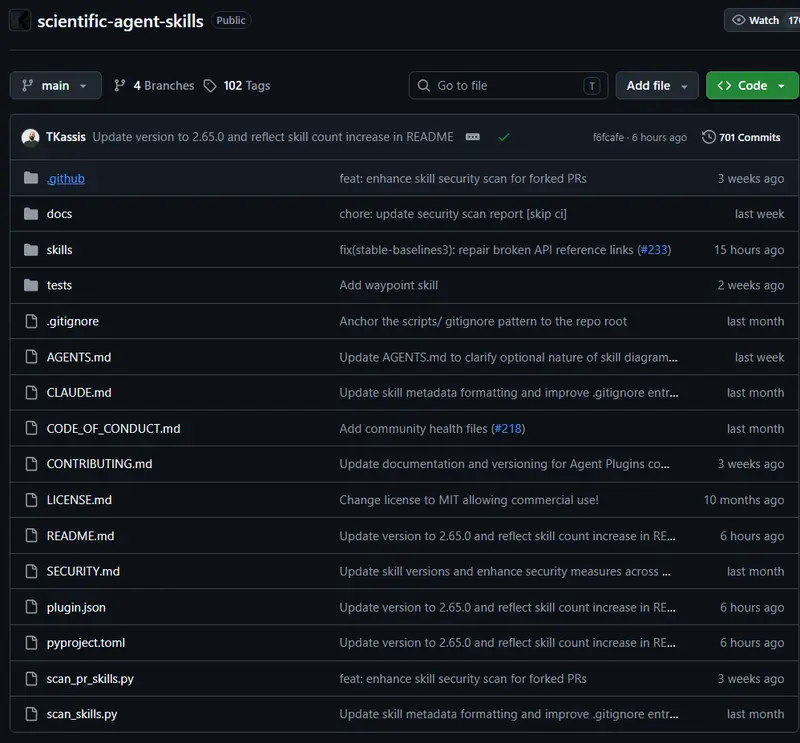Click the file icon next to plugin.json
The height and width of the screenshot is (743, 800).
31,607
